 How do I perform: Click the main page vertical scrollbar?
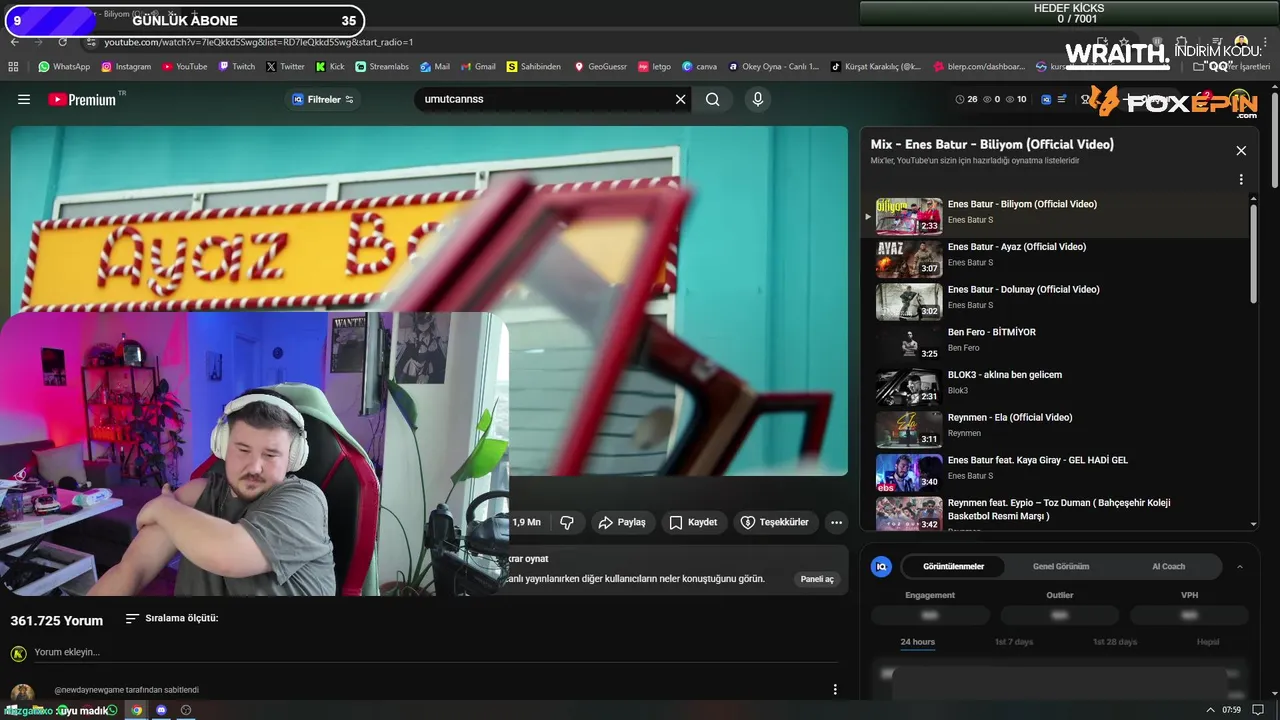[x=1275, y=140]
